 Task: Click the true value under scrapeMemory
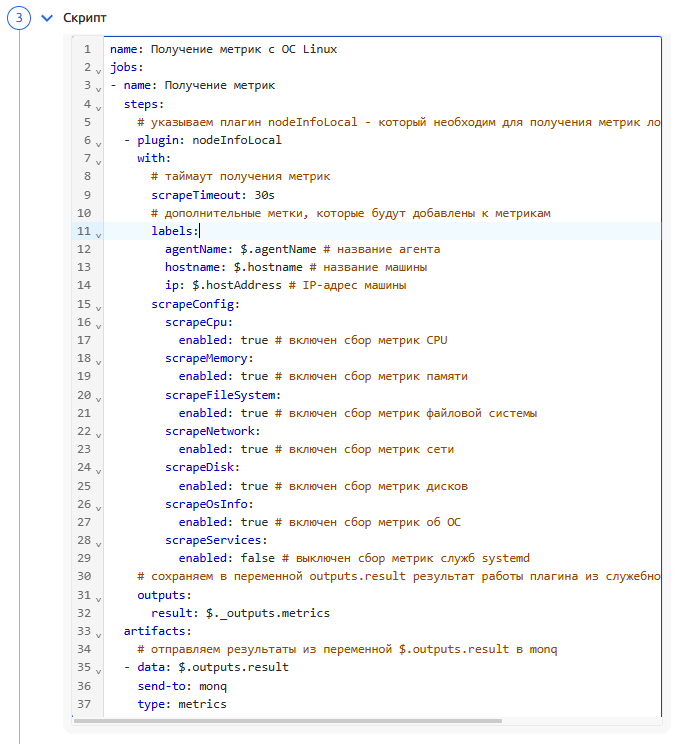coord(254,376)
